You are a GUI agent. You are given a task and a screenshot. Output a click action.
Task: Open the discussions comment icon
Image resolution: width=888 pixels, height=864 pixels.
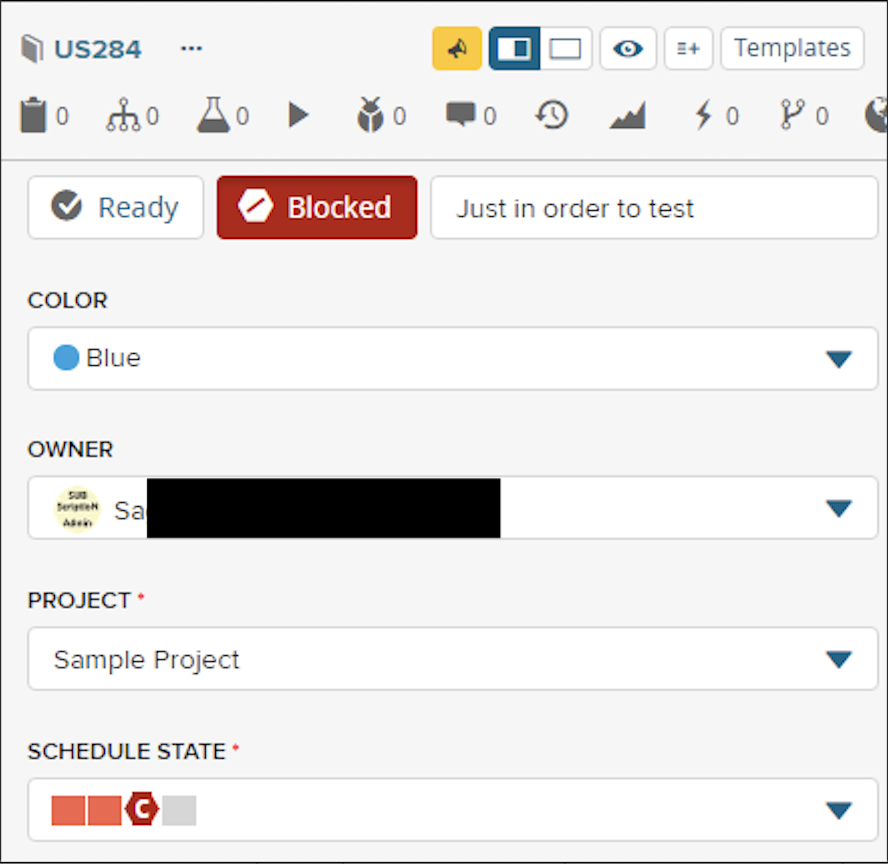click(460, 116)
